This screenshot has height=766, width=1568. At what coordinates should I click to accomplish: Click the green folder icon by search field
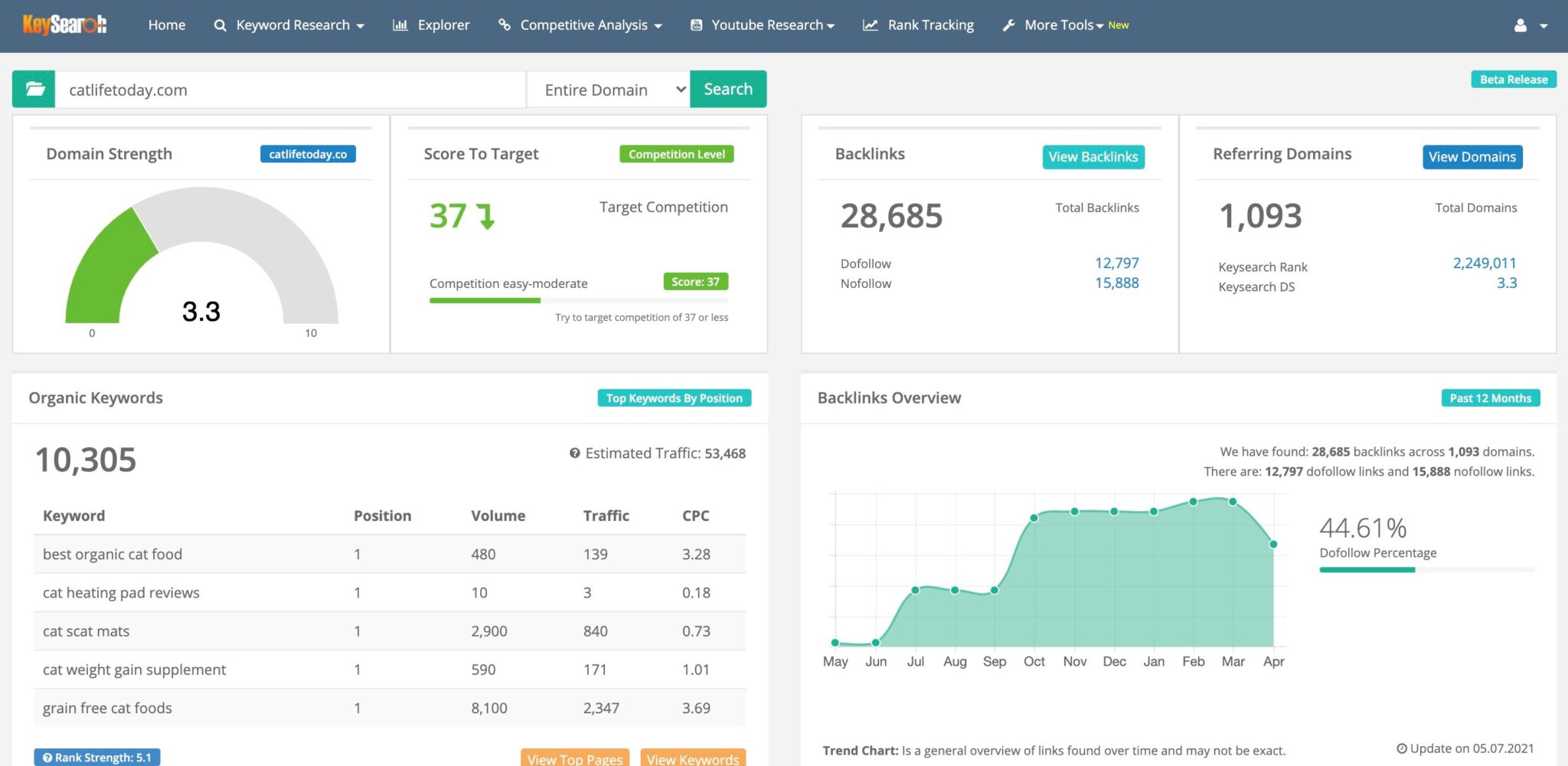point(34,89)
